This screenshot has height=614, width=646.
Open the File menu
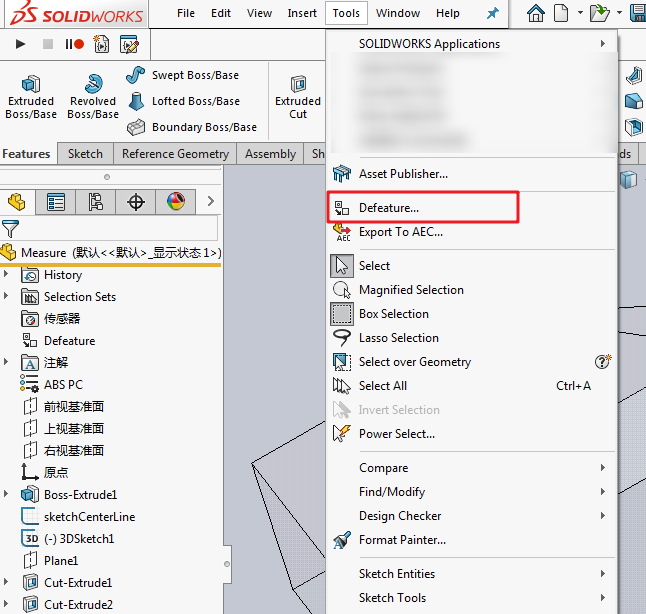186,13
